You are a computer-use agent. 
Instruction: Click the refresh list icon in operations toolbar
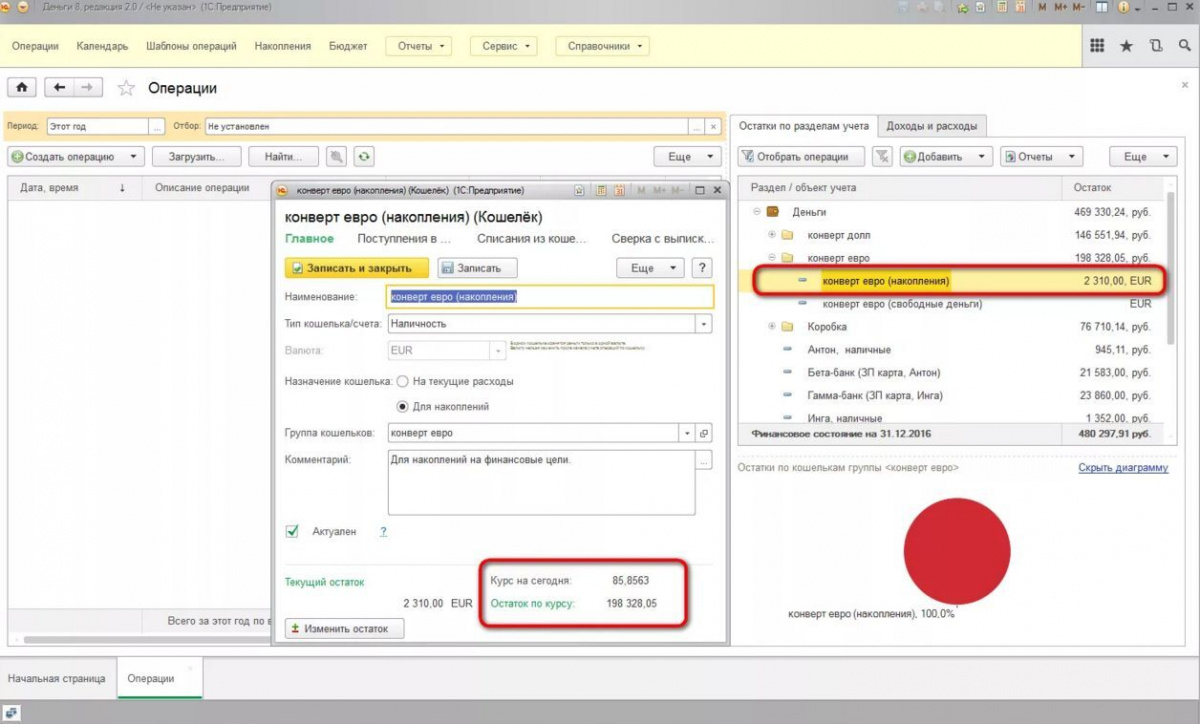[364, 157]
